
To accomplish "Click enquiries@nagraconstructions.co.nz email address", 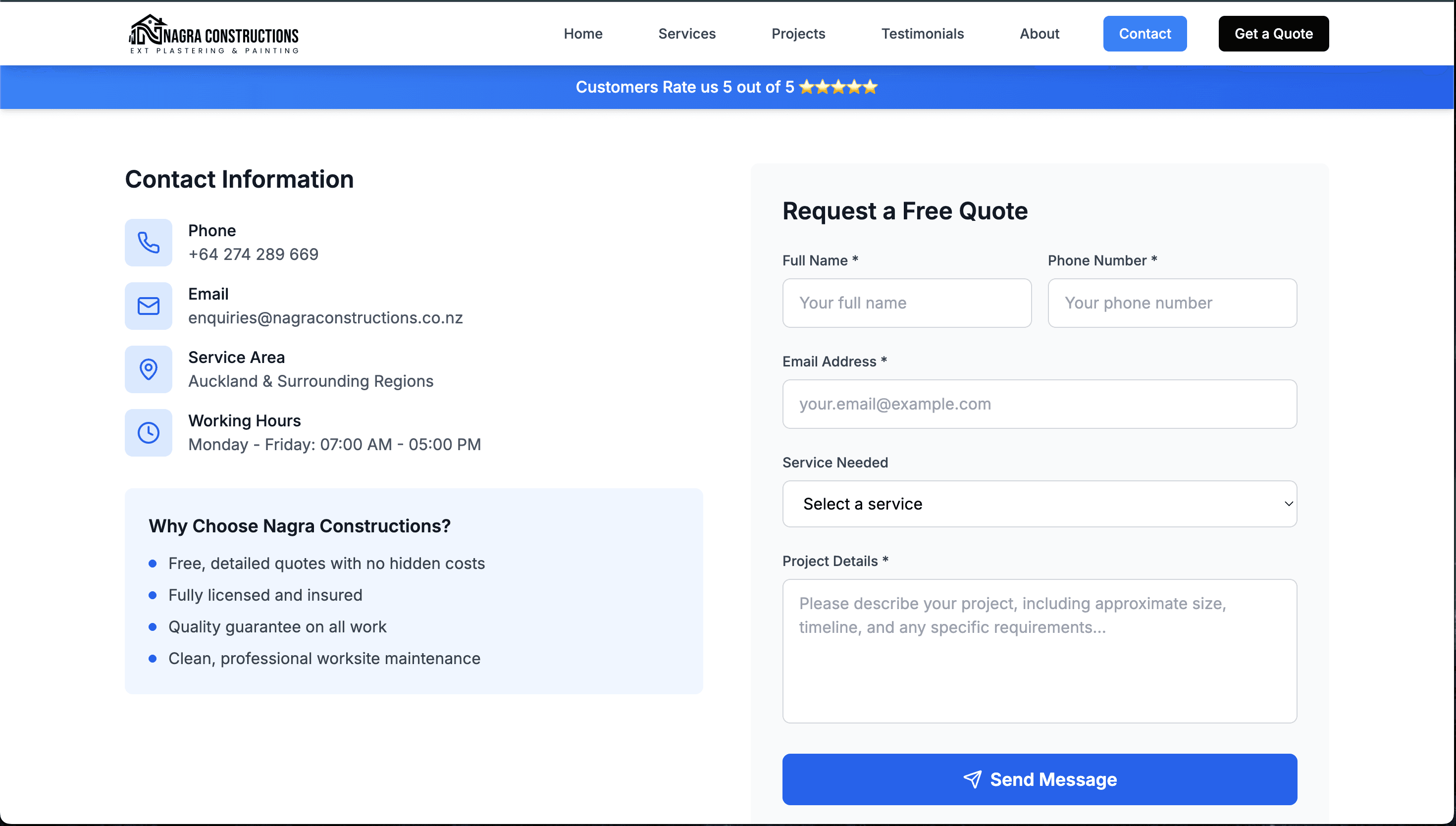I will pos(325,318).
